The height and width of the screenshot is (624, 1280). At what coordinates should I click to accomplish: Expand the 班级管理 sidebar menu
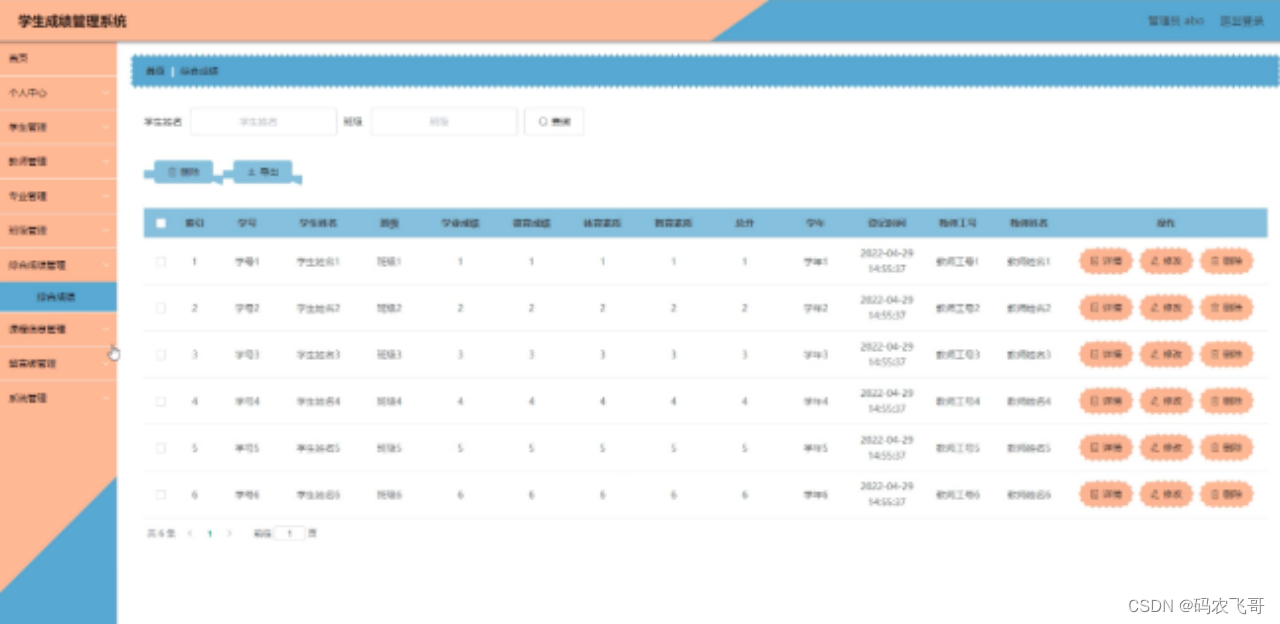tap(58, 230)
